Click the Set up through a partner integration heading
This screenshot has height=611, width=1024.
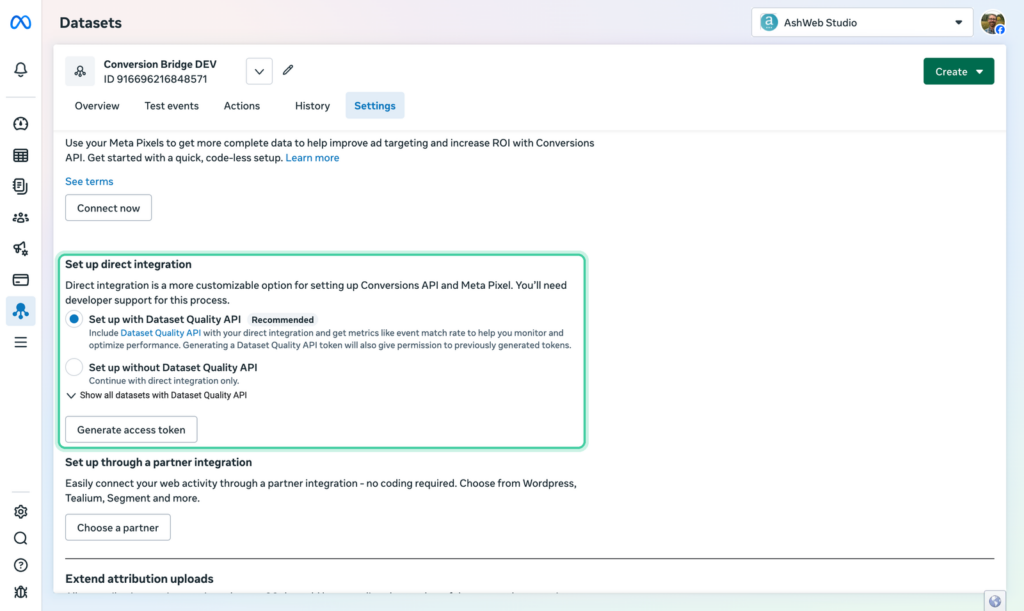pos(159,462)
